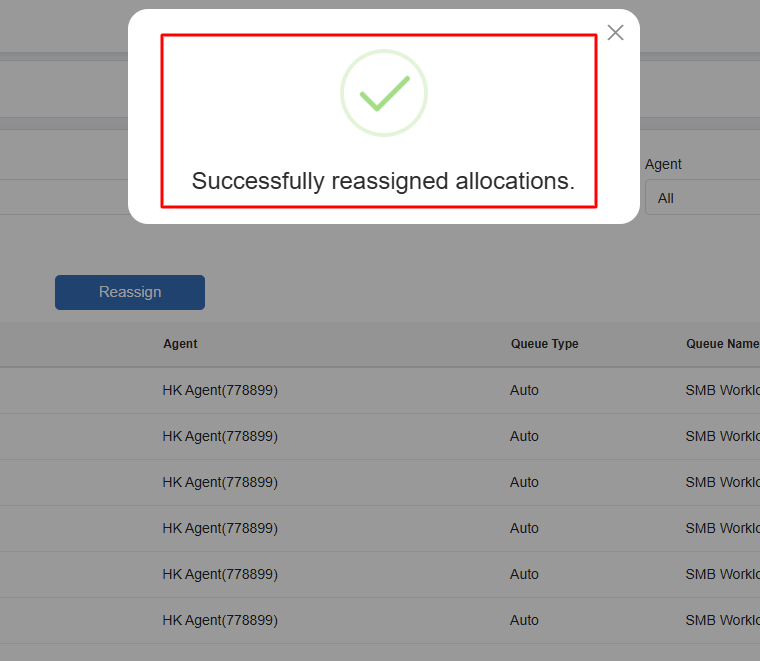
Task: Select the Queue Type column header
Action: [x=544, y=344]
